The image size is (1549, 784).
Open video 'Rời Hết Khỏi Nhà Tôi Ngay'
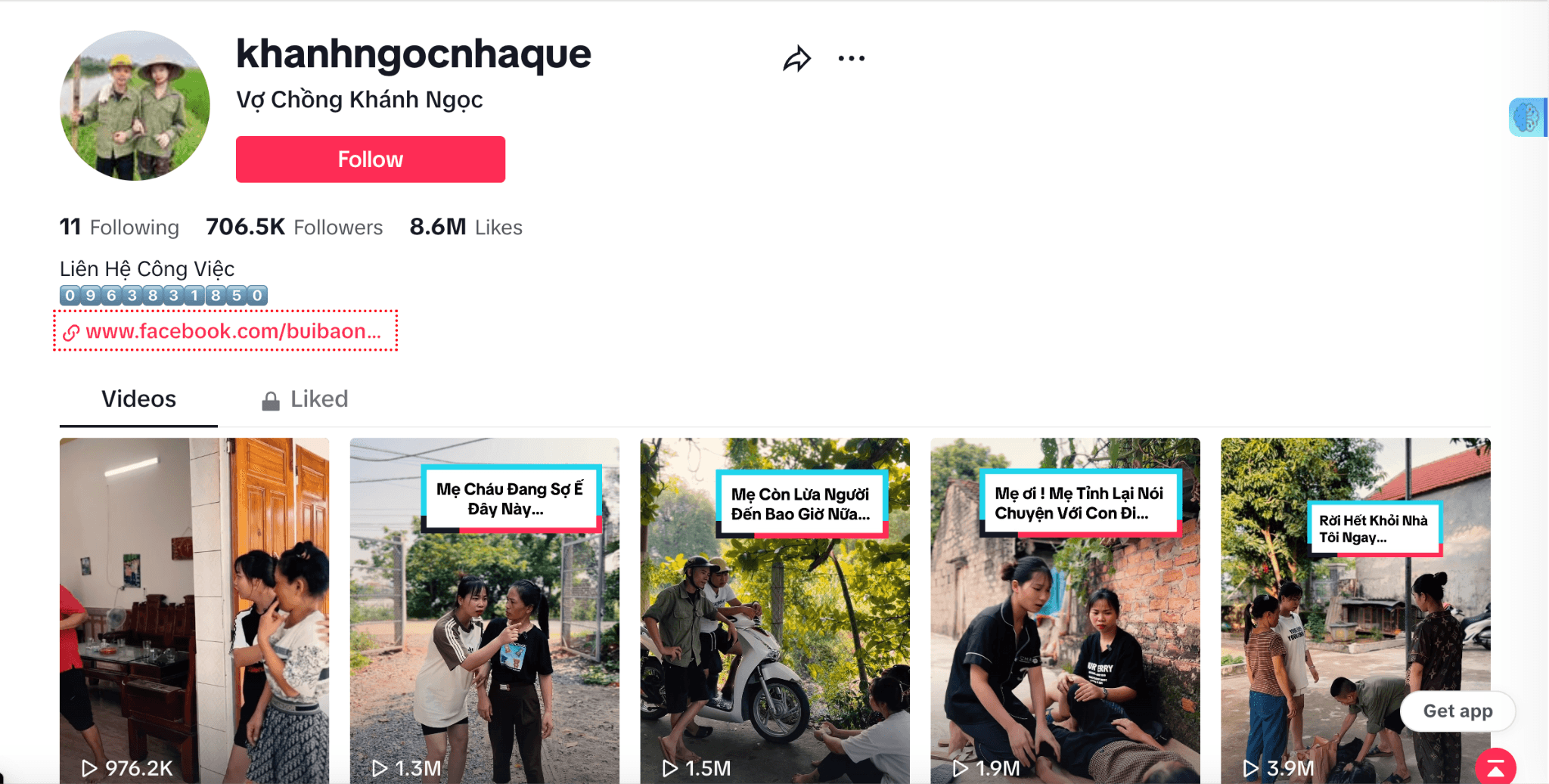pos(1355,610)
